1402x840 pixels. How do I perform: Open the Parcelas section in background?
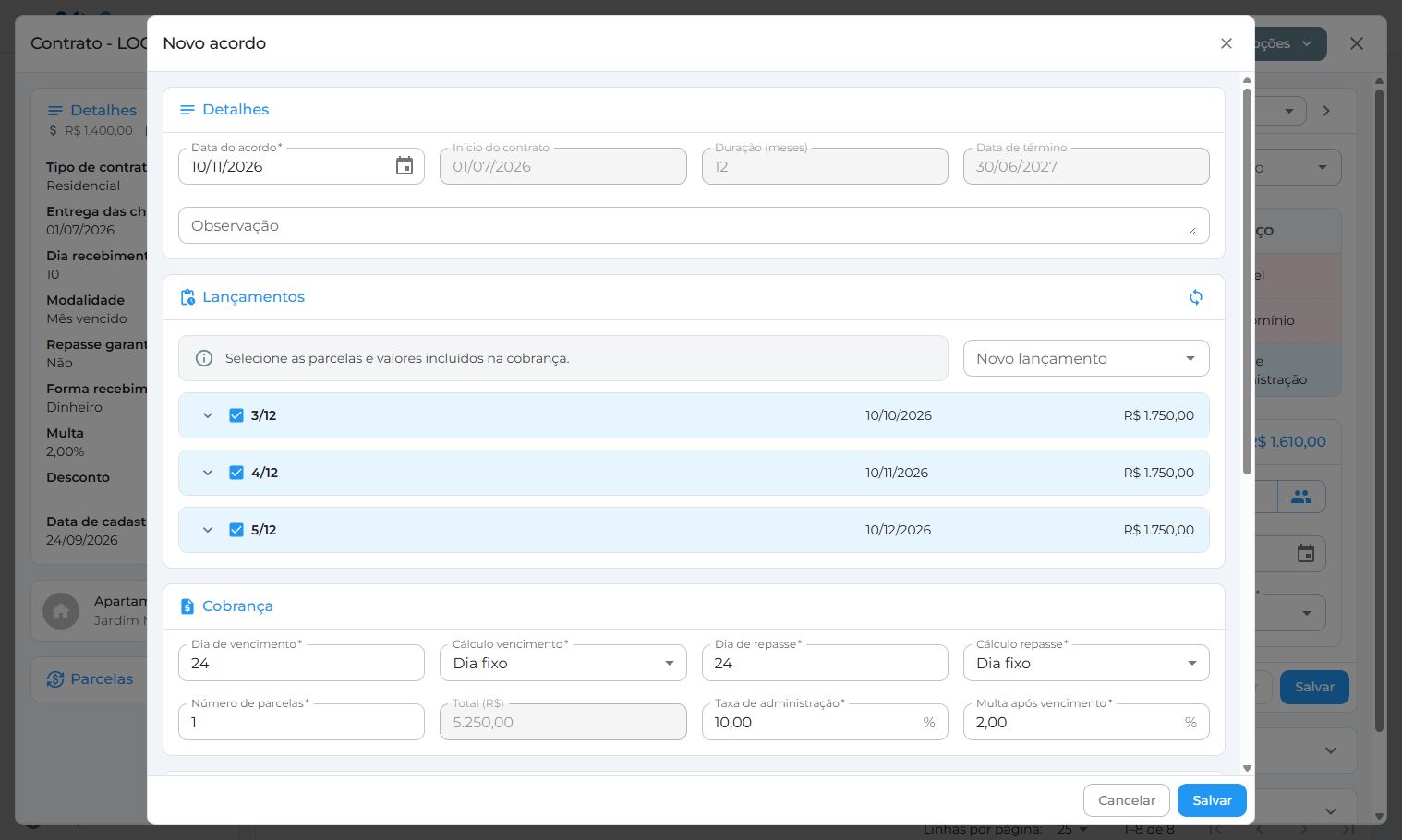tap(90, 679)
